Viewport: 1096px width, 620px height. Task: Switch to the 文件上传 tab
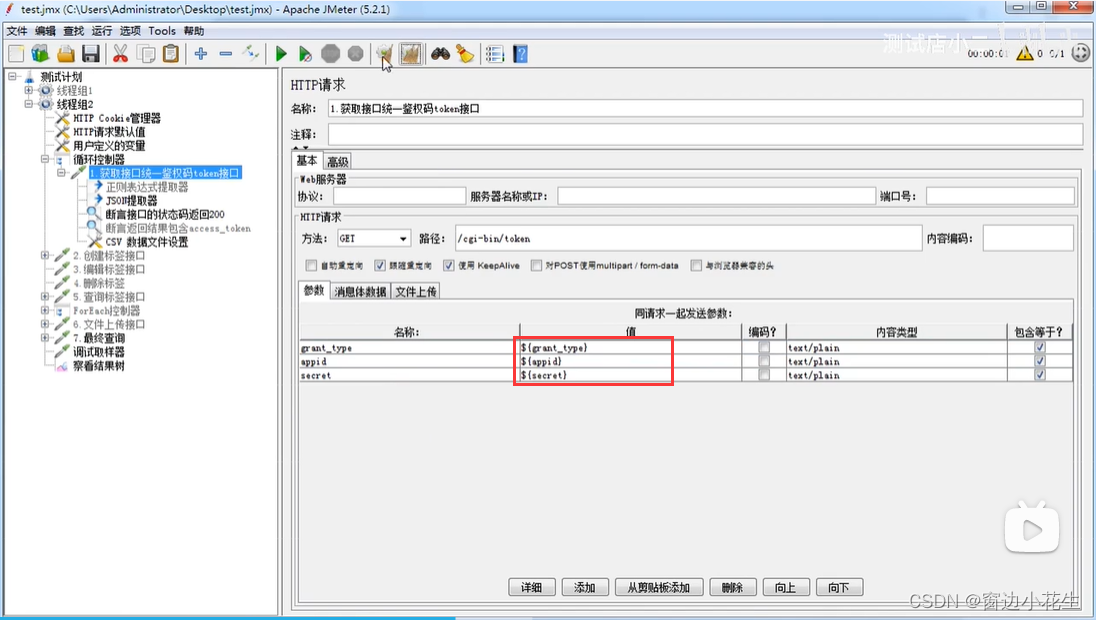pos(415,291)
